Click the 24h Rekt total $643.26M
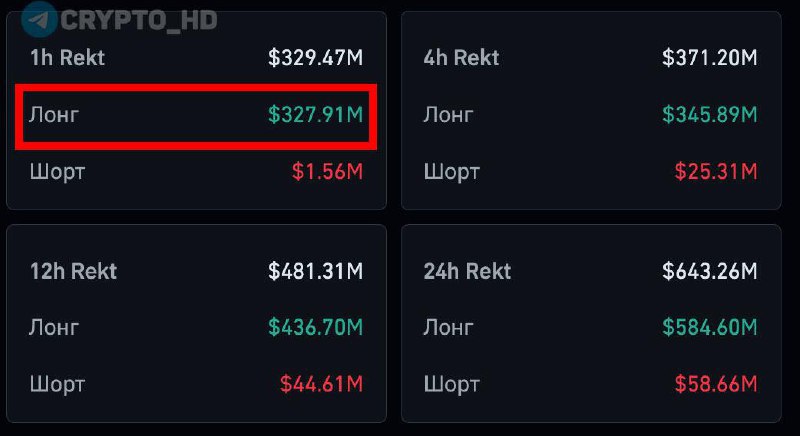Viewport: 800px width, 436px height. pyautogui.click(x=709, y=271)
